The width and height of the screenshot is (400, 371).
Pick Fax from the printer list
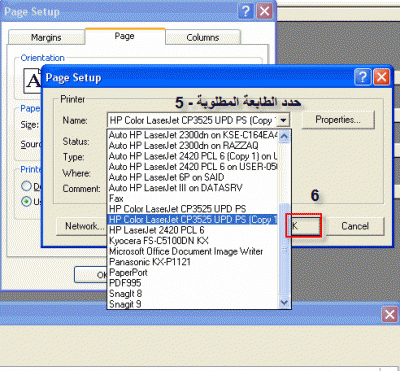point(193,199)
